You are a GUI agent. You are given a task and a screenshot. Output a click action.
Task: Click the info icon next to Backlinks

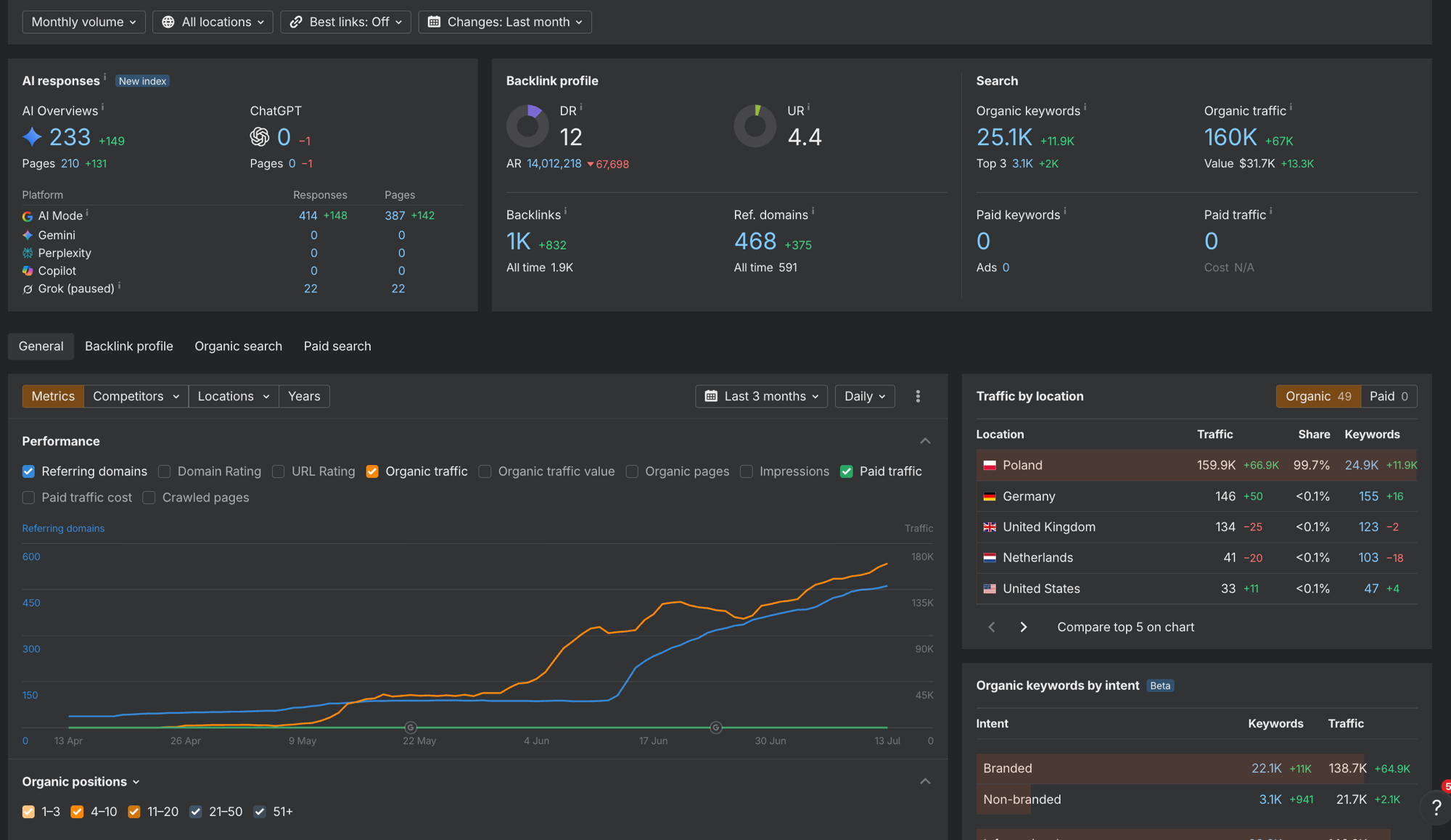566,211
